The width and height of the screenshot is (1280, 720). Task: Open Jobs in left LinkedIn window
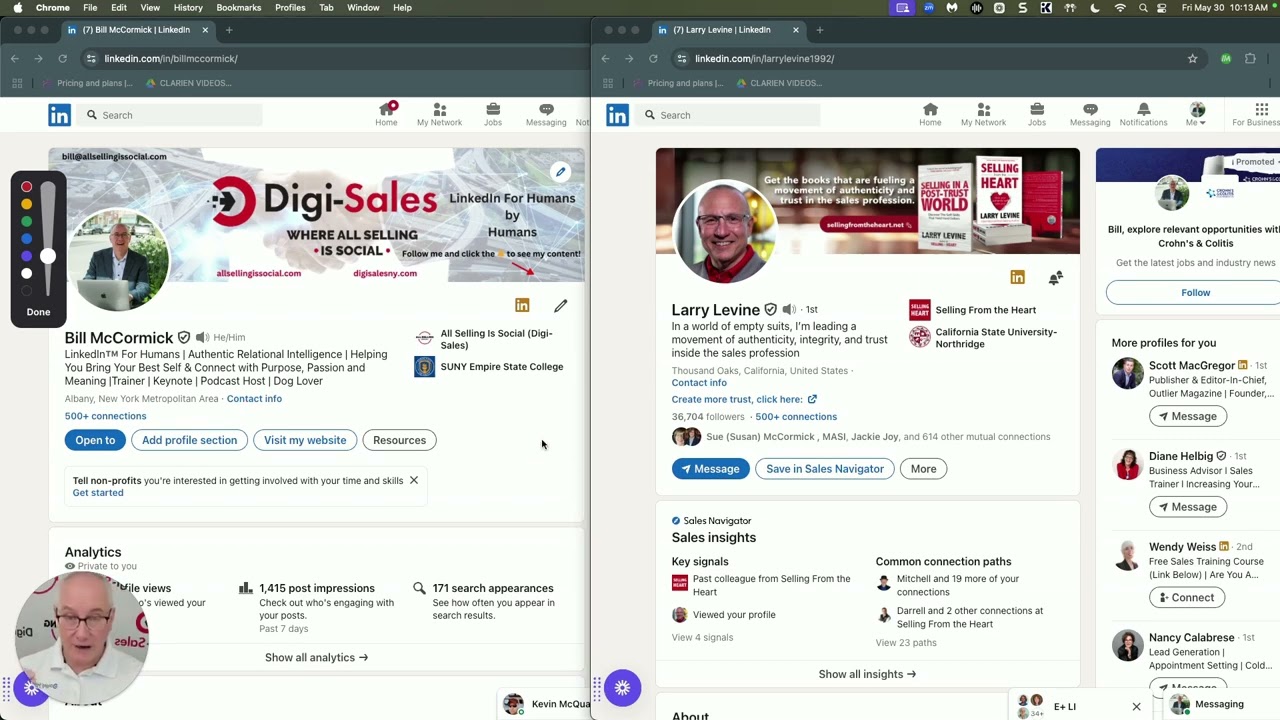pyautogui.click(x=493, y=114)
